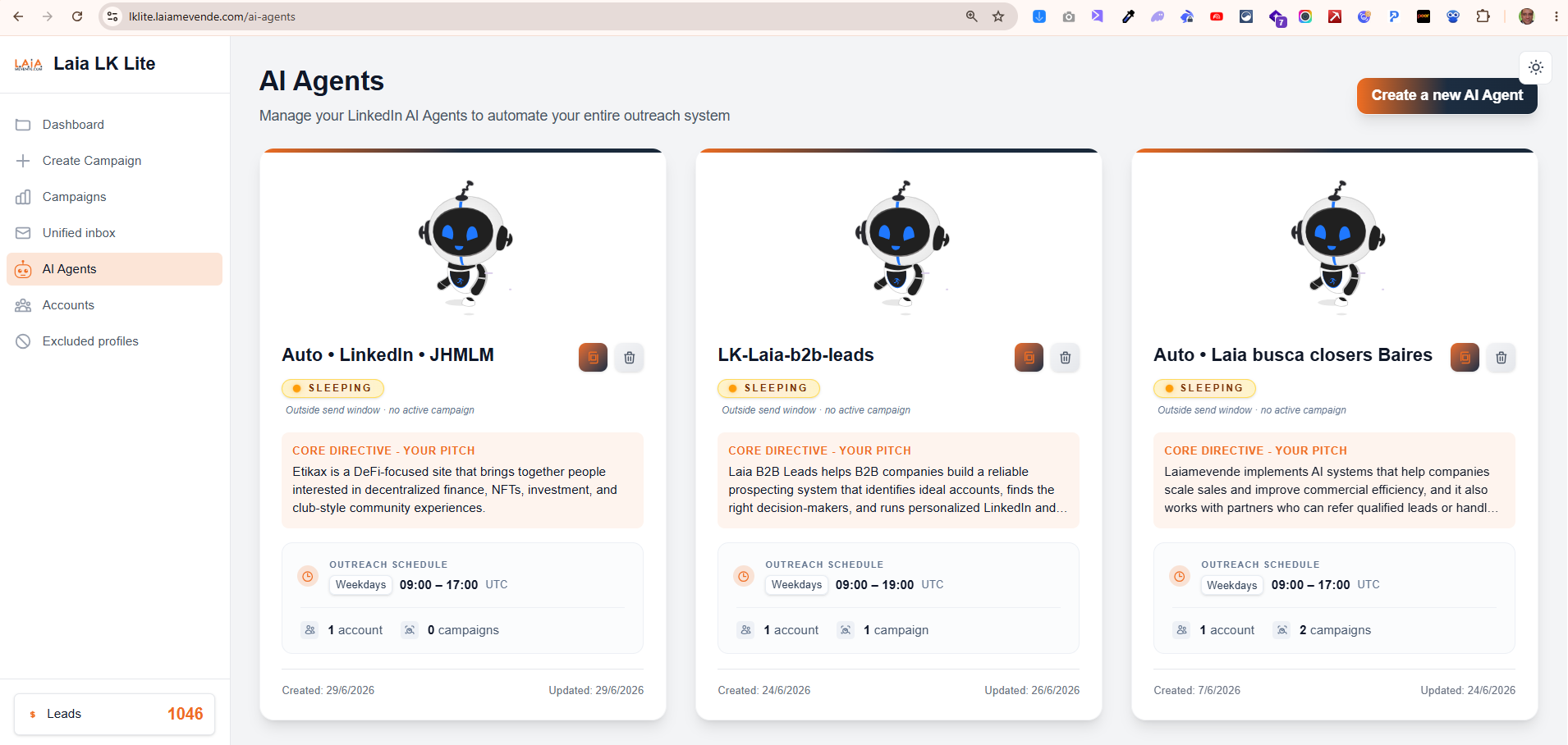Open Dashboard in the sidebar
The image size is (1568, 745).
114,125
